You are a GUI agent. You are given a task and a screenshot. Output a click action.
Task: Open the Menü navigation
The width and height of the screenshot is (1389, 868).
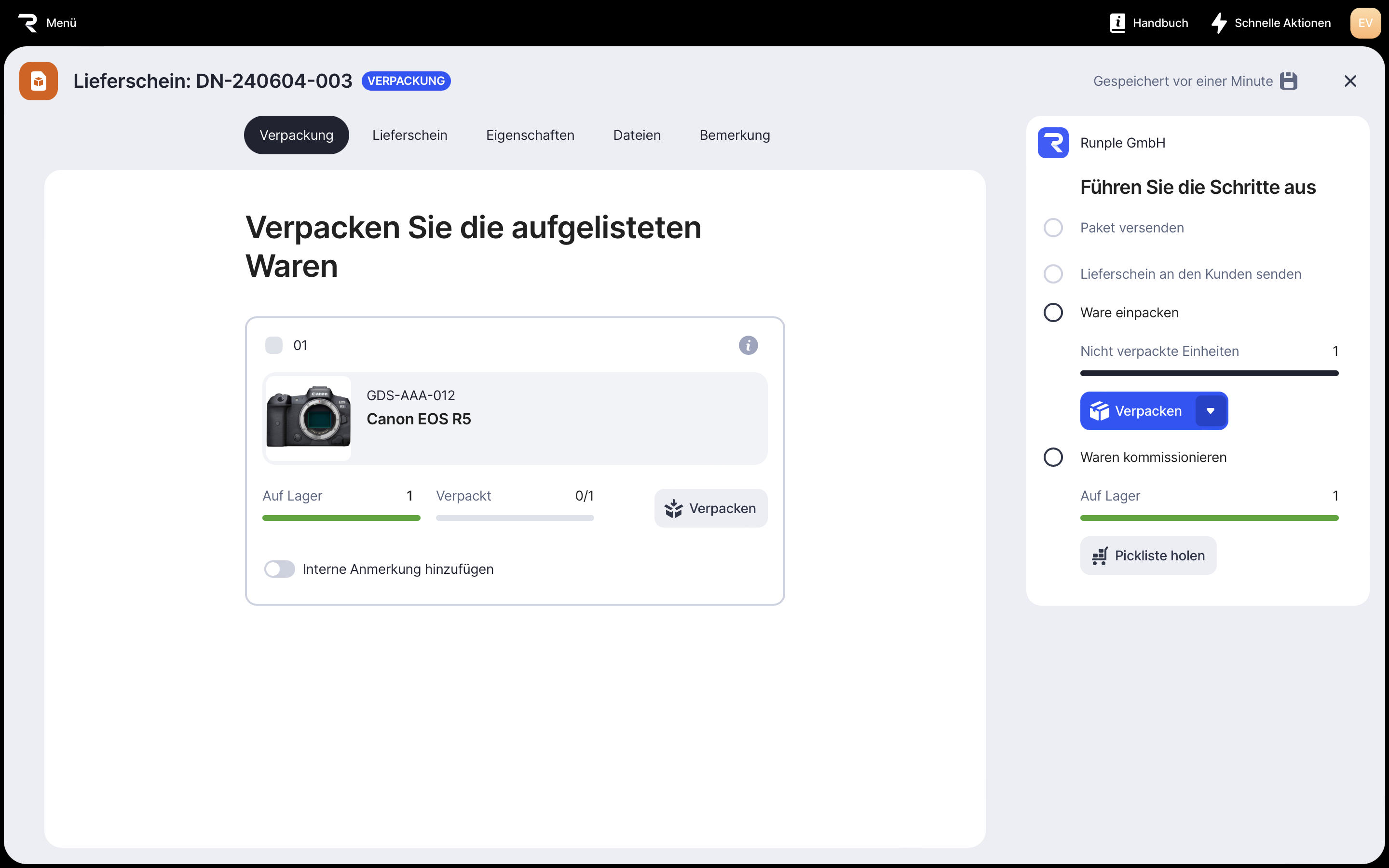point(61,23)
